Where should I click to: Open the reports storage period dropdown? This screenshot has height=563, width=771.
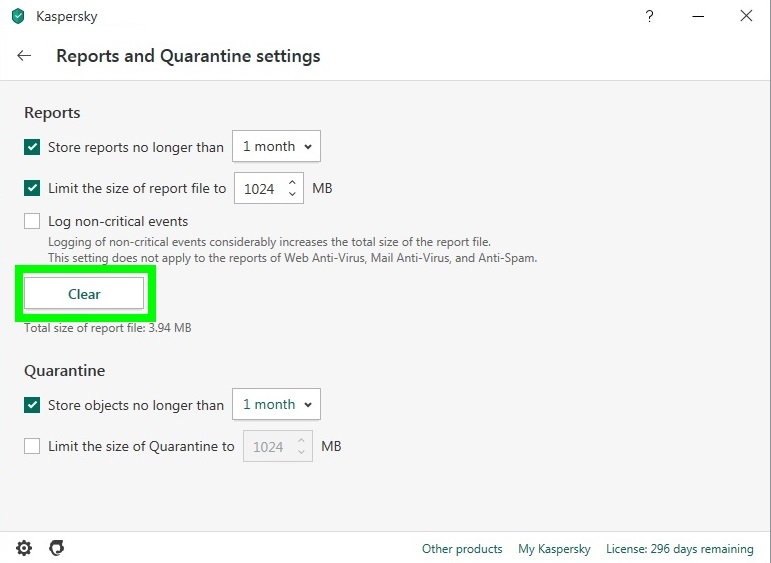pos(276,146)
